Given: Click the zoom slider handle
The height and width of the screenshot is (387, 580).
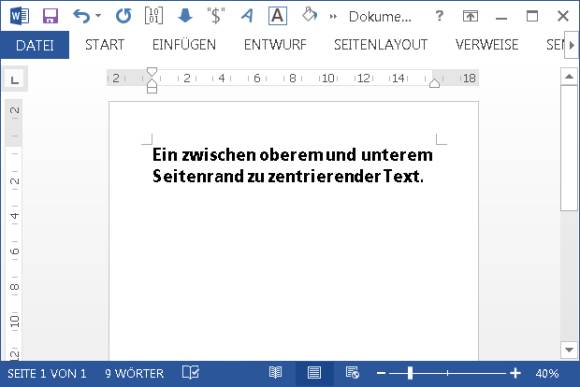Looking at the screenshot, I should click(410, 373).
